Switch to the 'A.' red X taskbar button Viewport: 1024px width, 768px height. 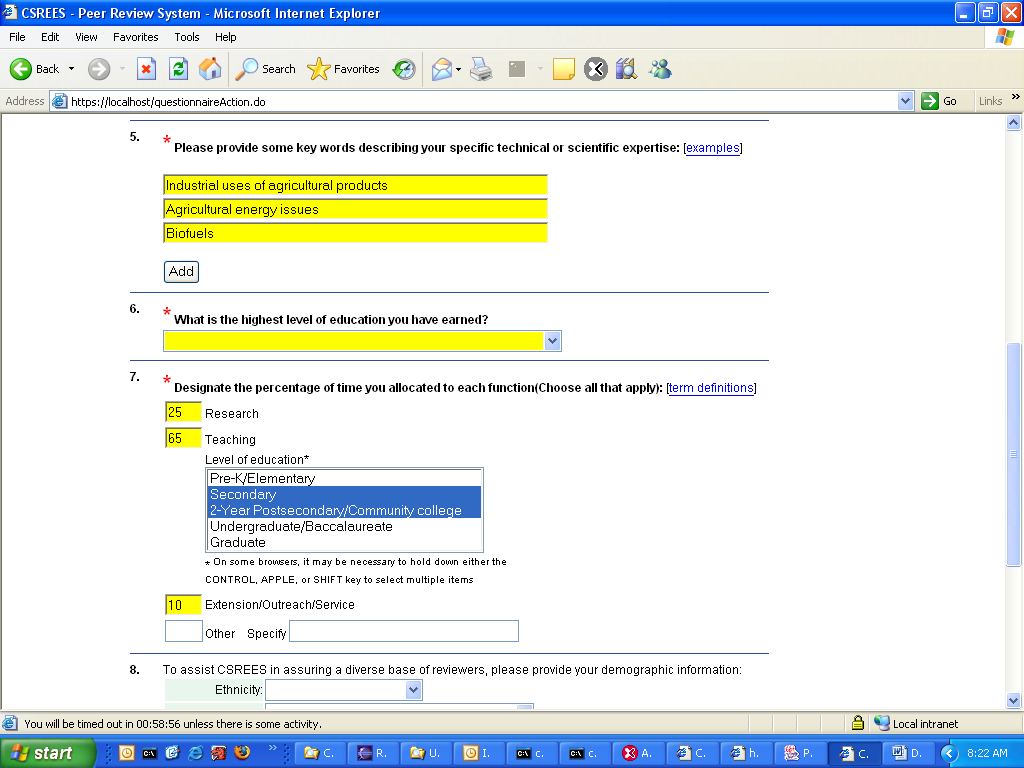coord(639,753)
